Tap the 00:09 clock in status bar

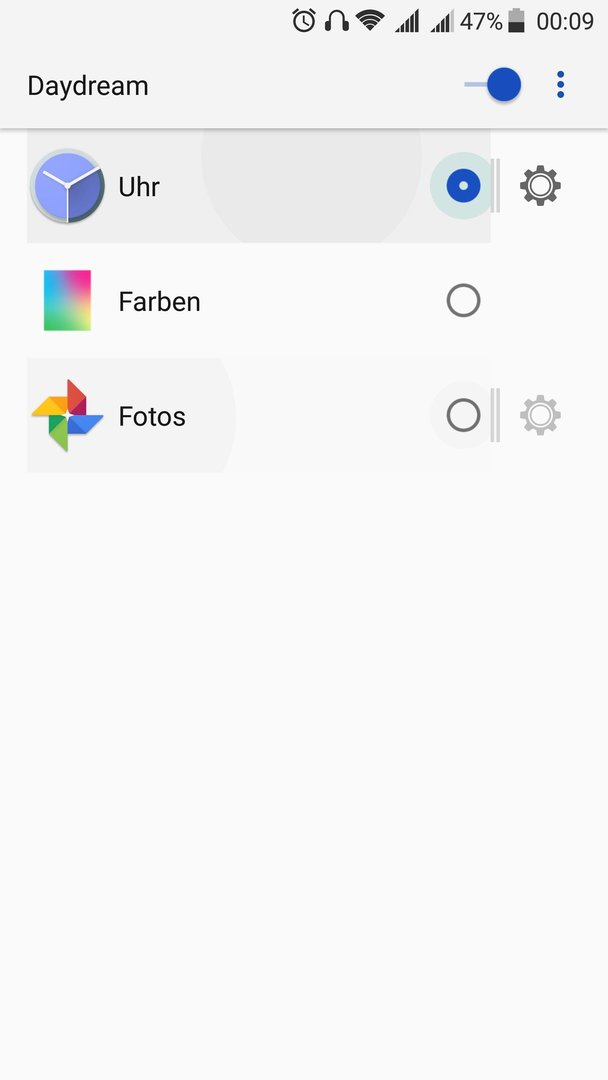565,21
